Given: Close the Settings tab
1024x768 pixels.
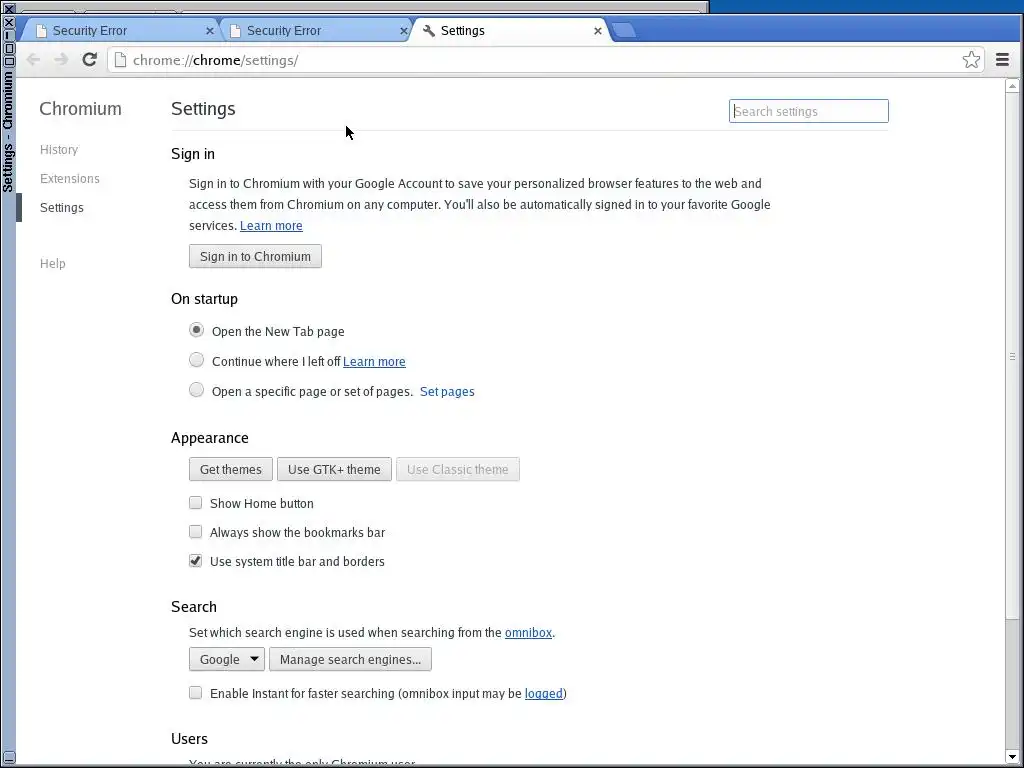Looking at the screenshot, I should [x=598, y=31].
